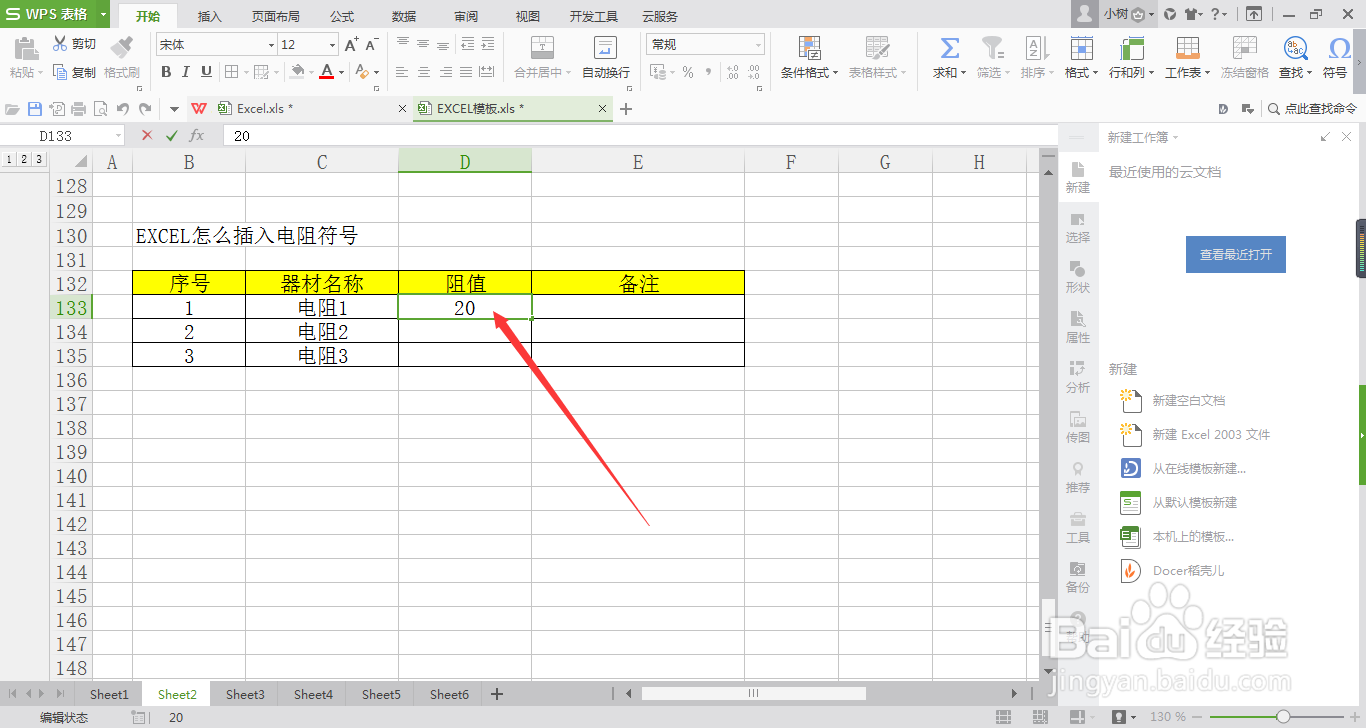Click the 新建 icon in side panel
The height and width of the screenshot is (728, 1366).
1077,170
